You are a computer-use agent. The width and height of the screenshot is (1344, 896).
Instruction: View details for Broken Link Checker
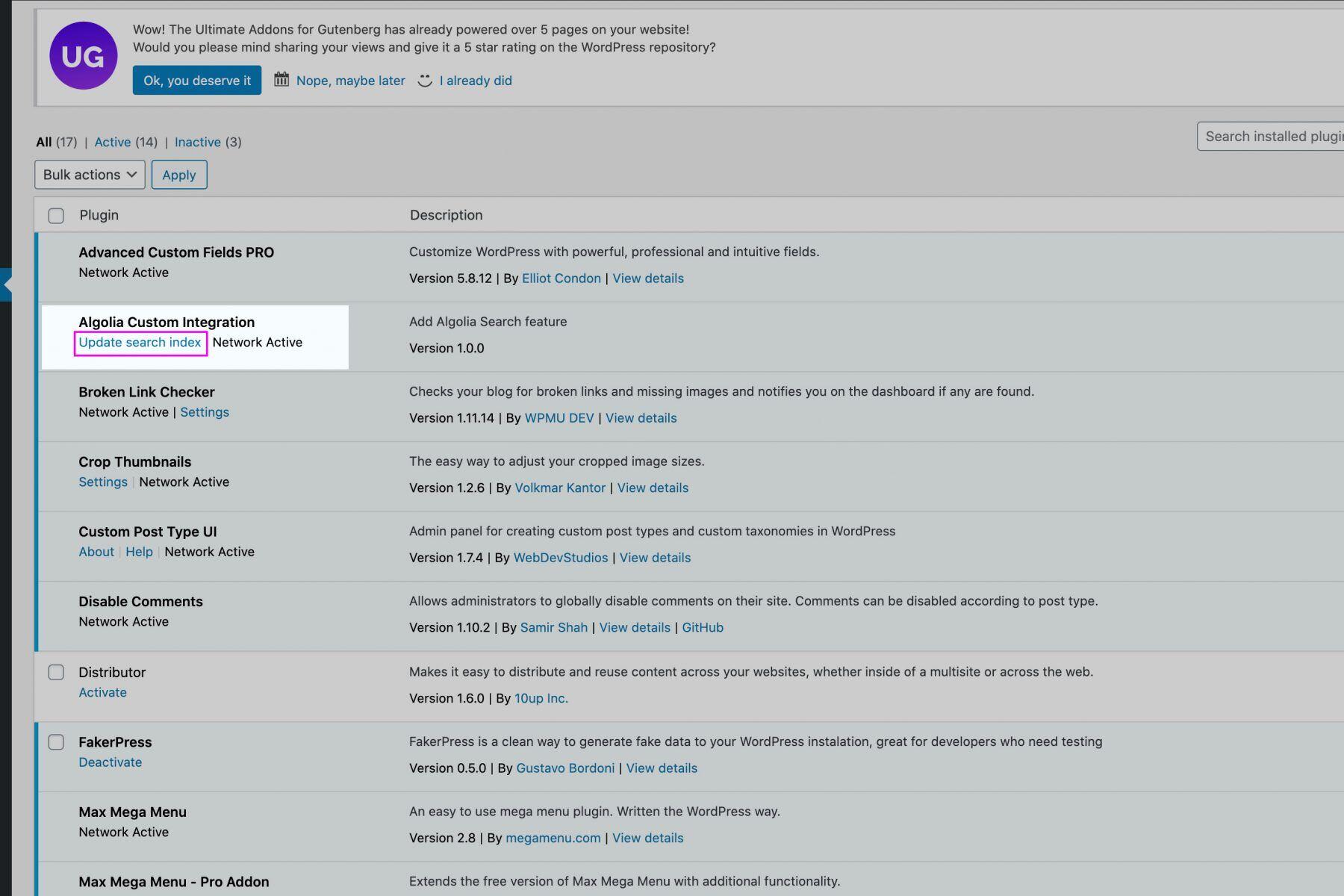point(641,418)
